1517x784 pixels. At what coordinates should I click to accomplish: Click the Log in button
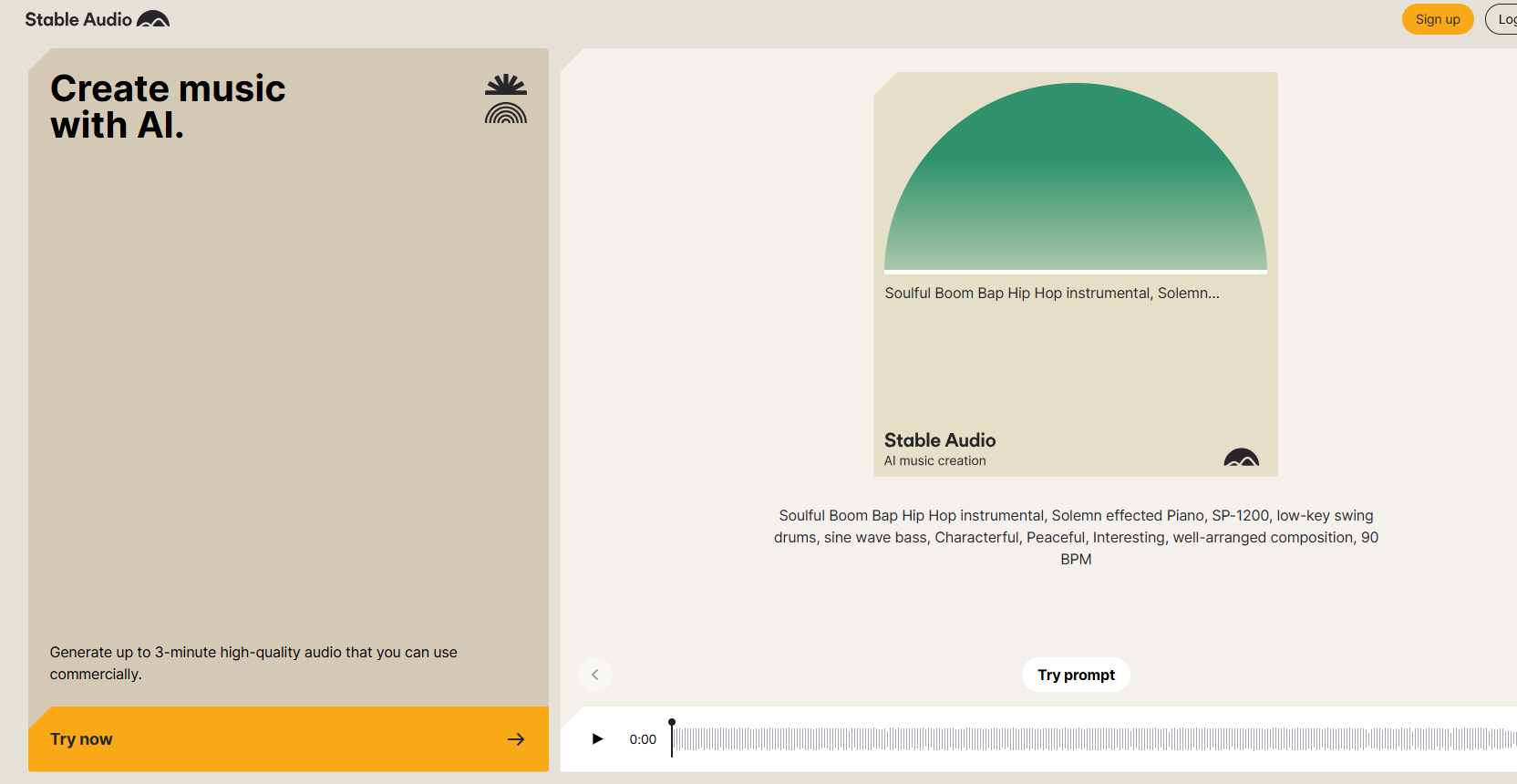1502,19
